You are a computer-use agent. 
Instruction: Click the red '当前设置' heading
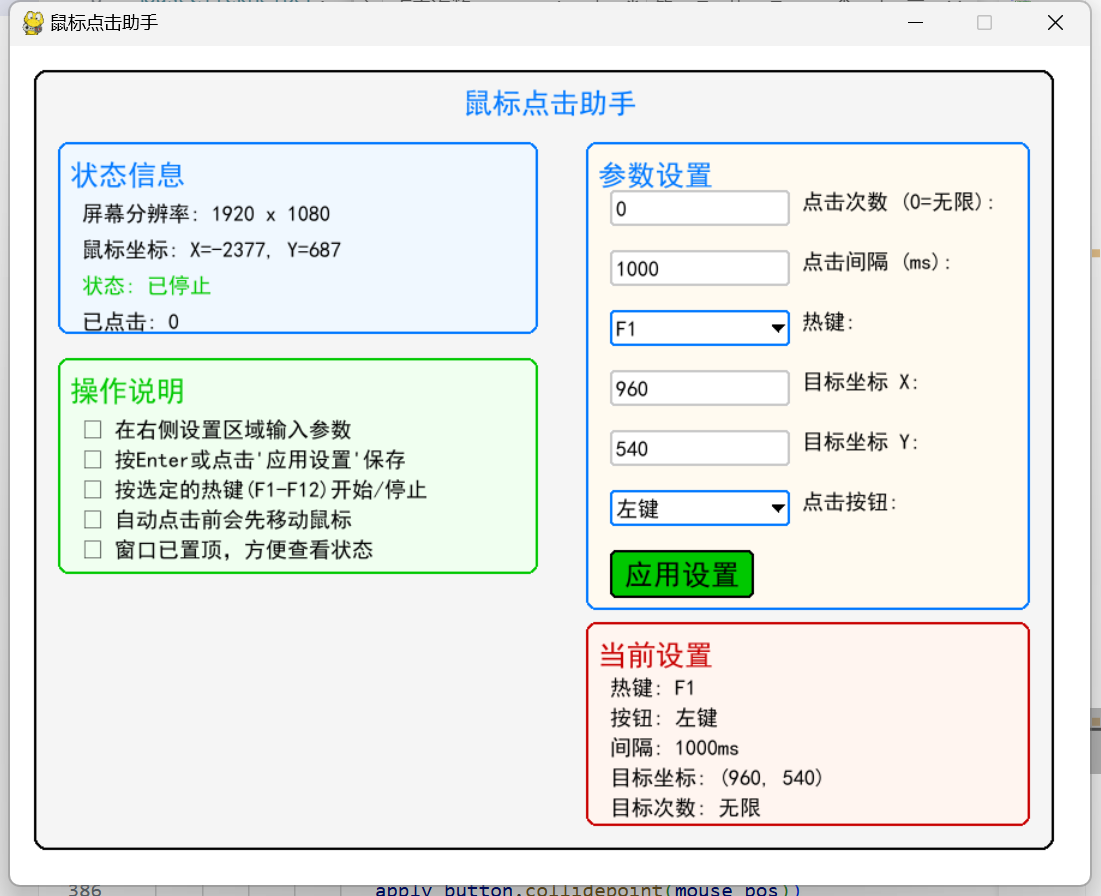pos(655,655)
